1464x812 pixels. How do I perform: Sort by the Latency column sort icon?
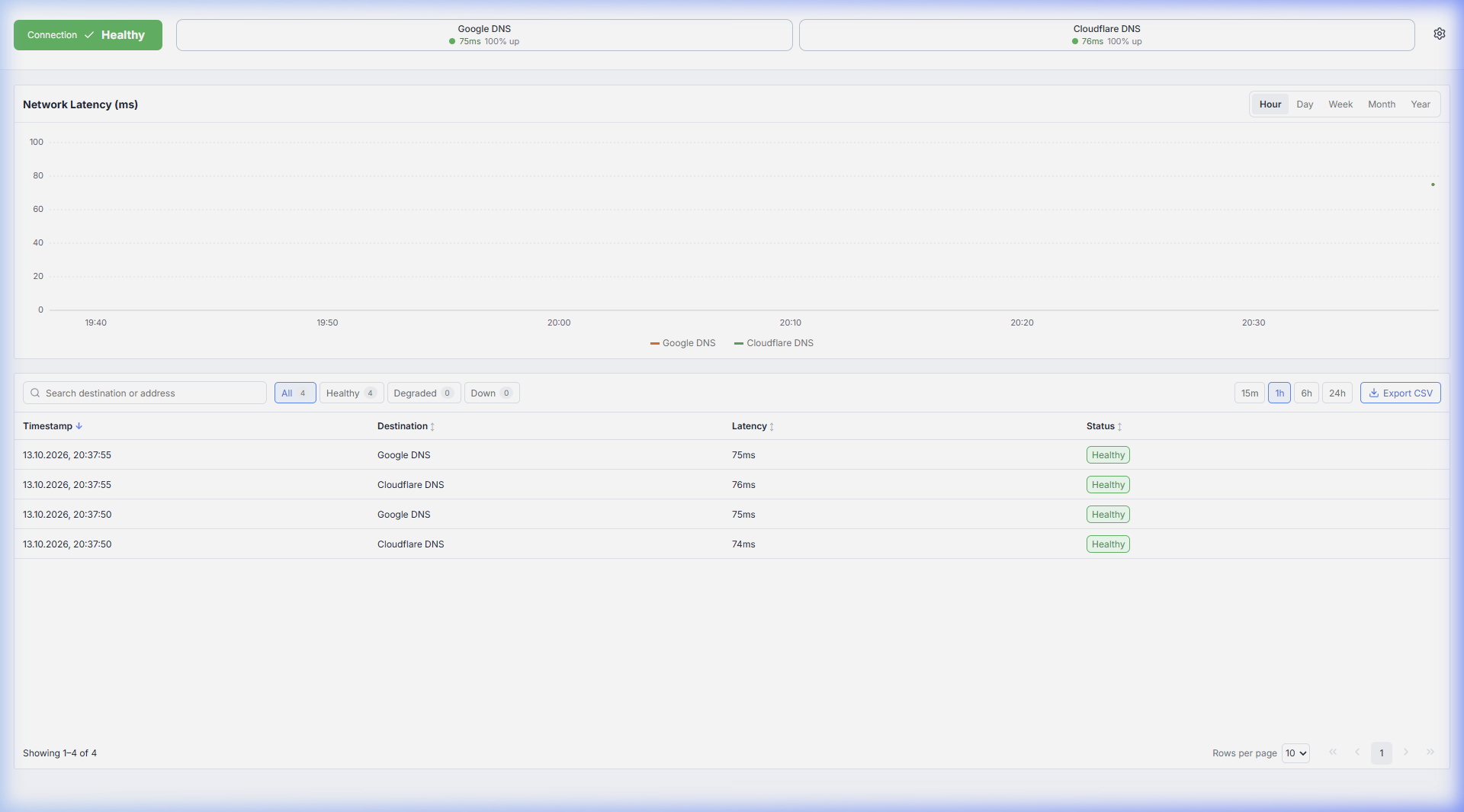(x=772, y=427)
